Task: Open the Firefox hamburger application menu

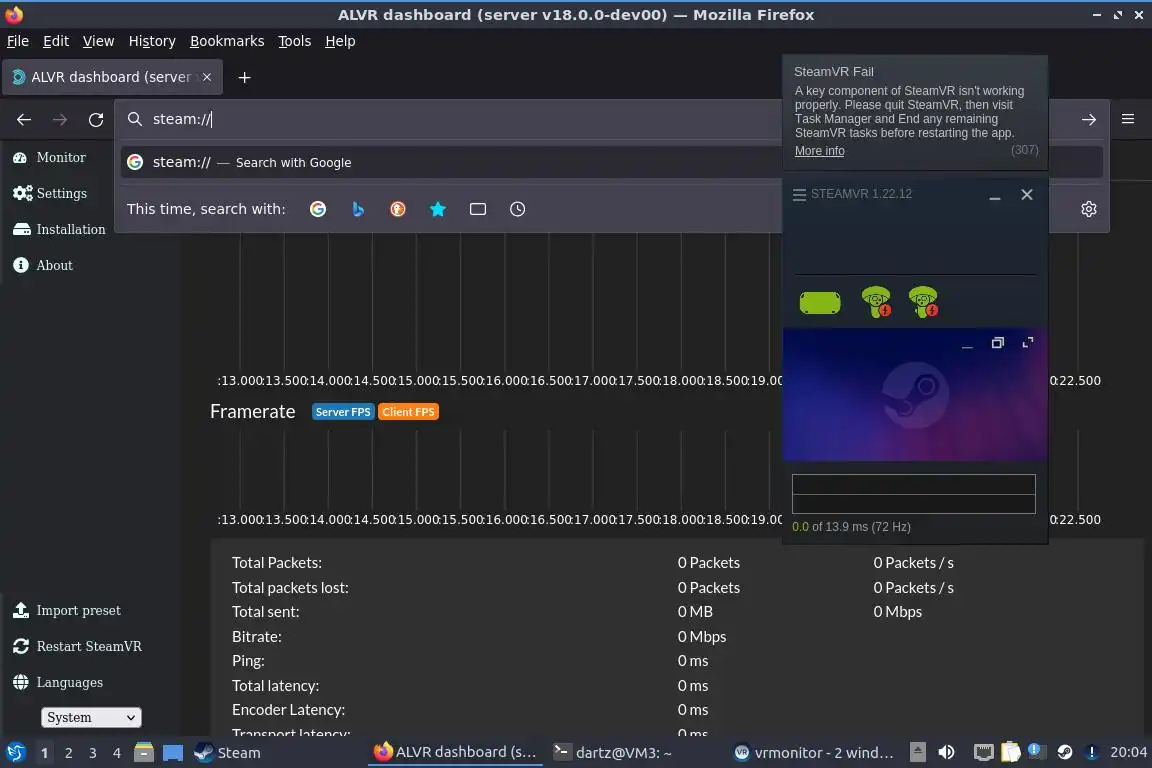Action: coord(1128,119)
